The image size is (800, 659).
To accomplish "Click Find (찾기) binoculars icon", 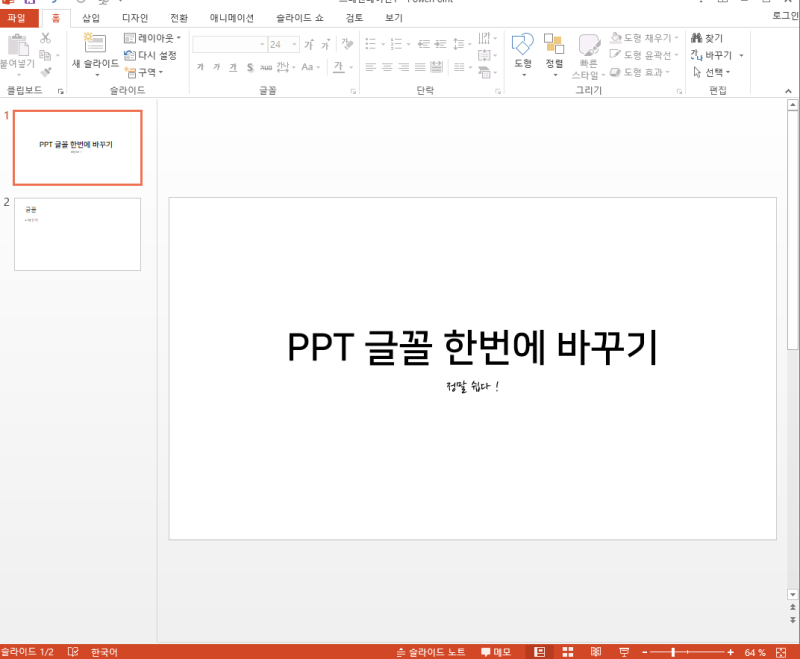I will point(707,38).
